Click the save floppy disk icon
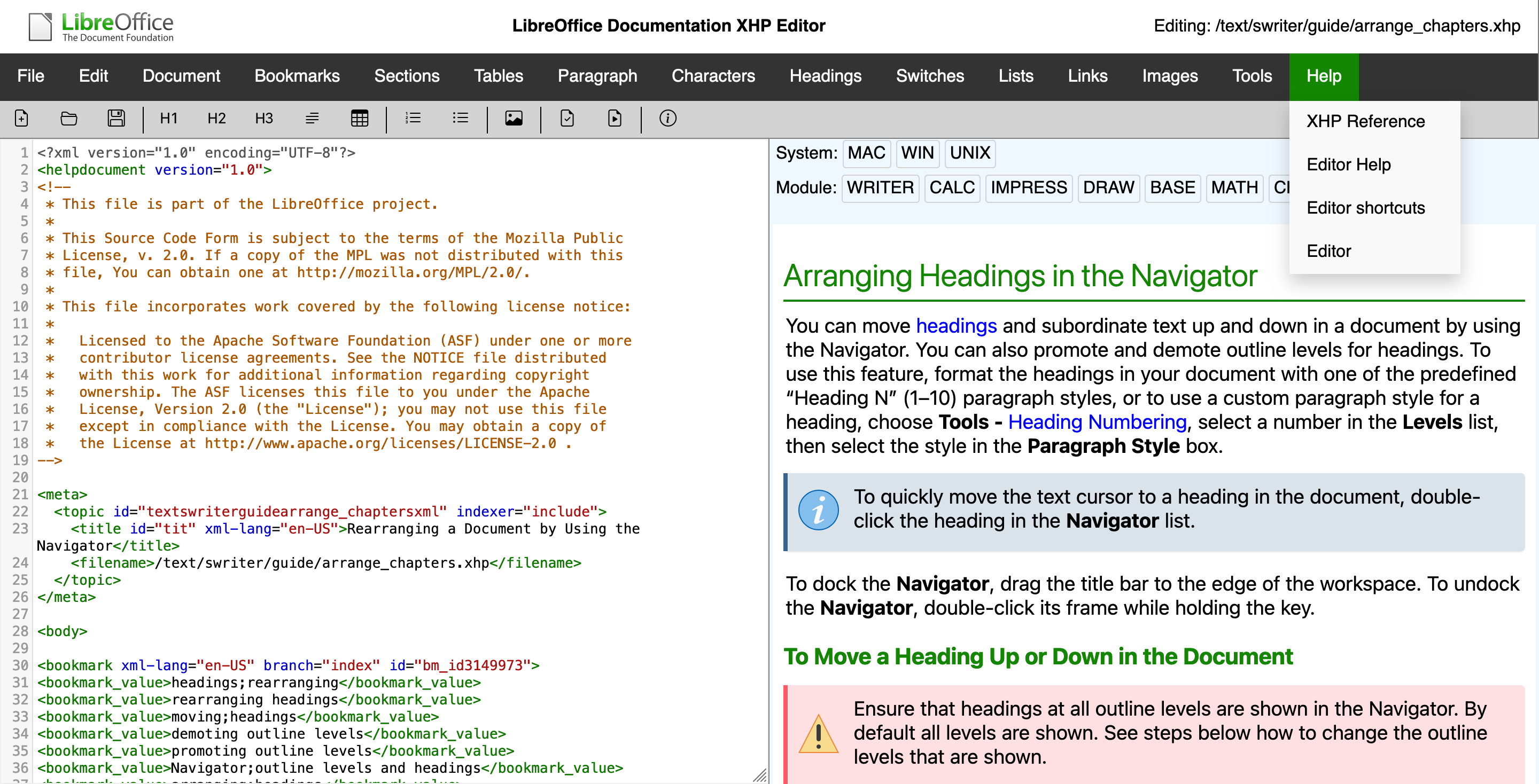 116,118
